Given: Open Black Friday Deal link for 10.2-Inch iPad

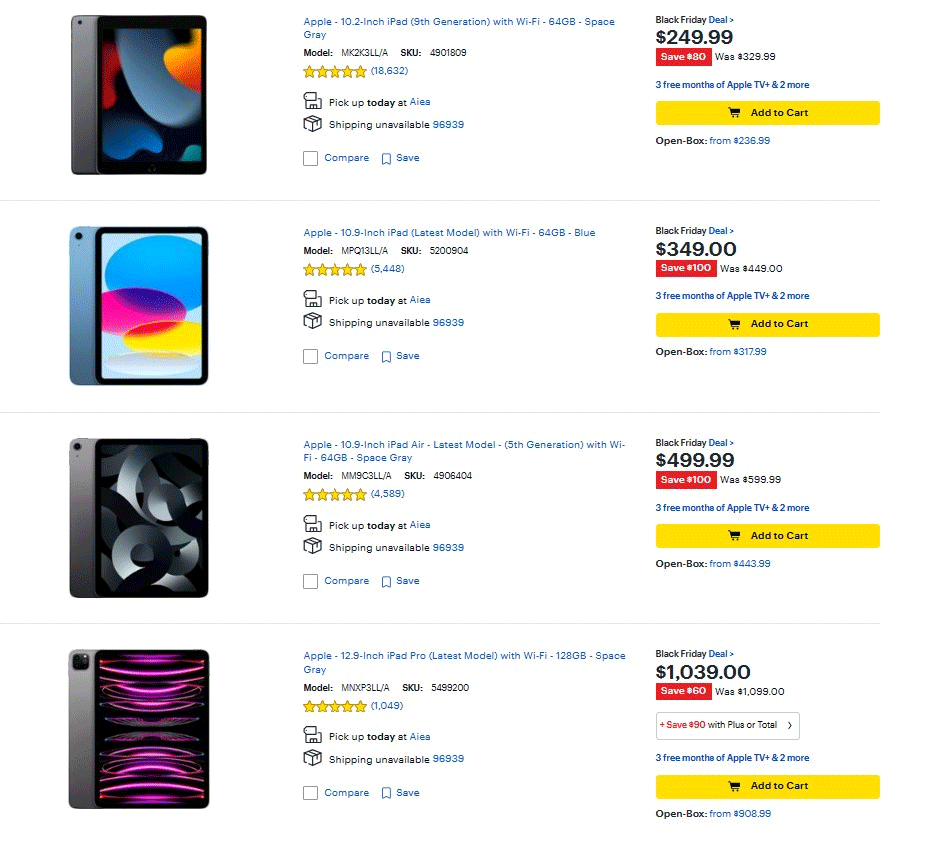Looking at the screenshot, I should pyautogui.click(x=720, y=19).
